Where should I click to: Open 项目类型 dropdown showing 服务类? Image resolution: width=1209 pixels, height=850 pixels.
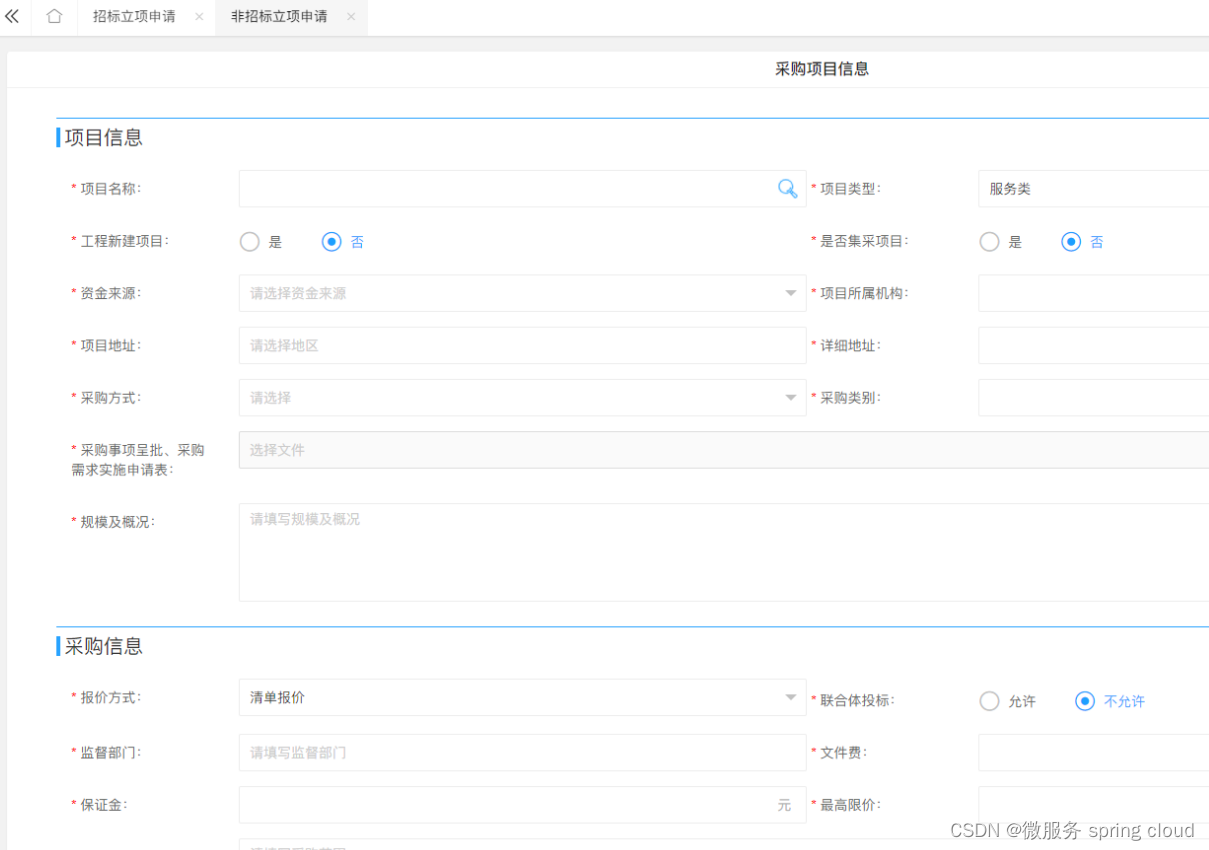pos(1093,188)
